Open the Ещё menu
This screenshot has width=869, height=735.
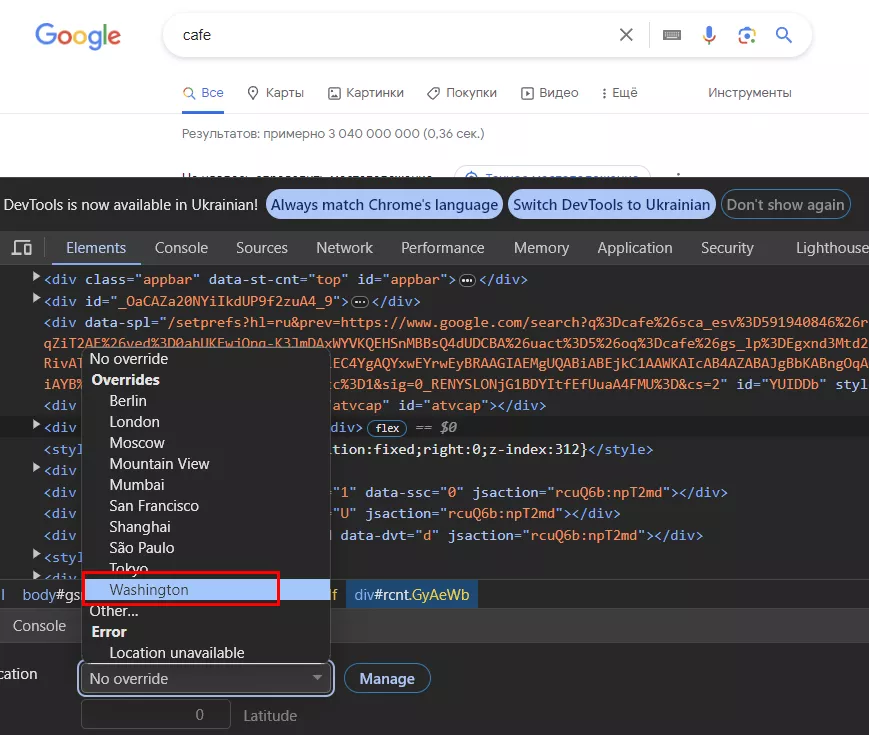click(619, 93)
